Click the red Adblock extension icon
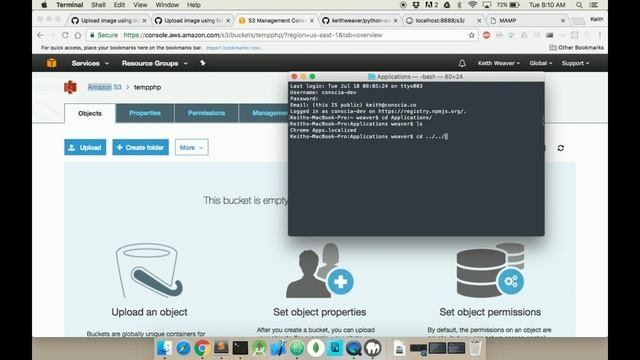640x360 pixels. click(486, 35)
